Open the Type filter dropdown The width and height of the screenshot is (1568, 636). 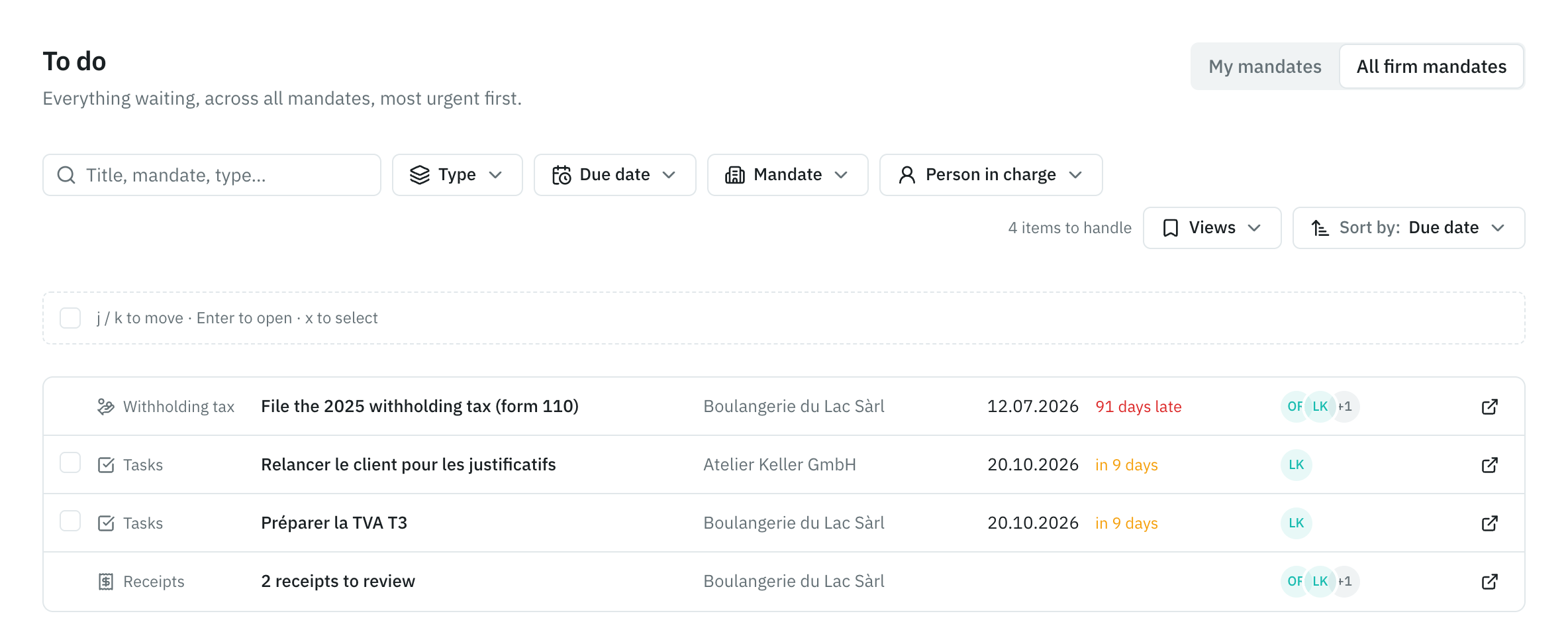457,175
